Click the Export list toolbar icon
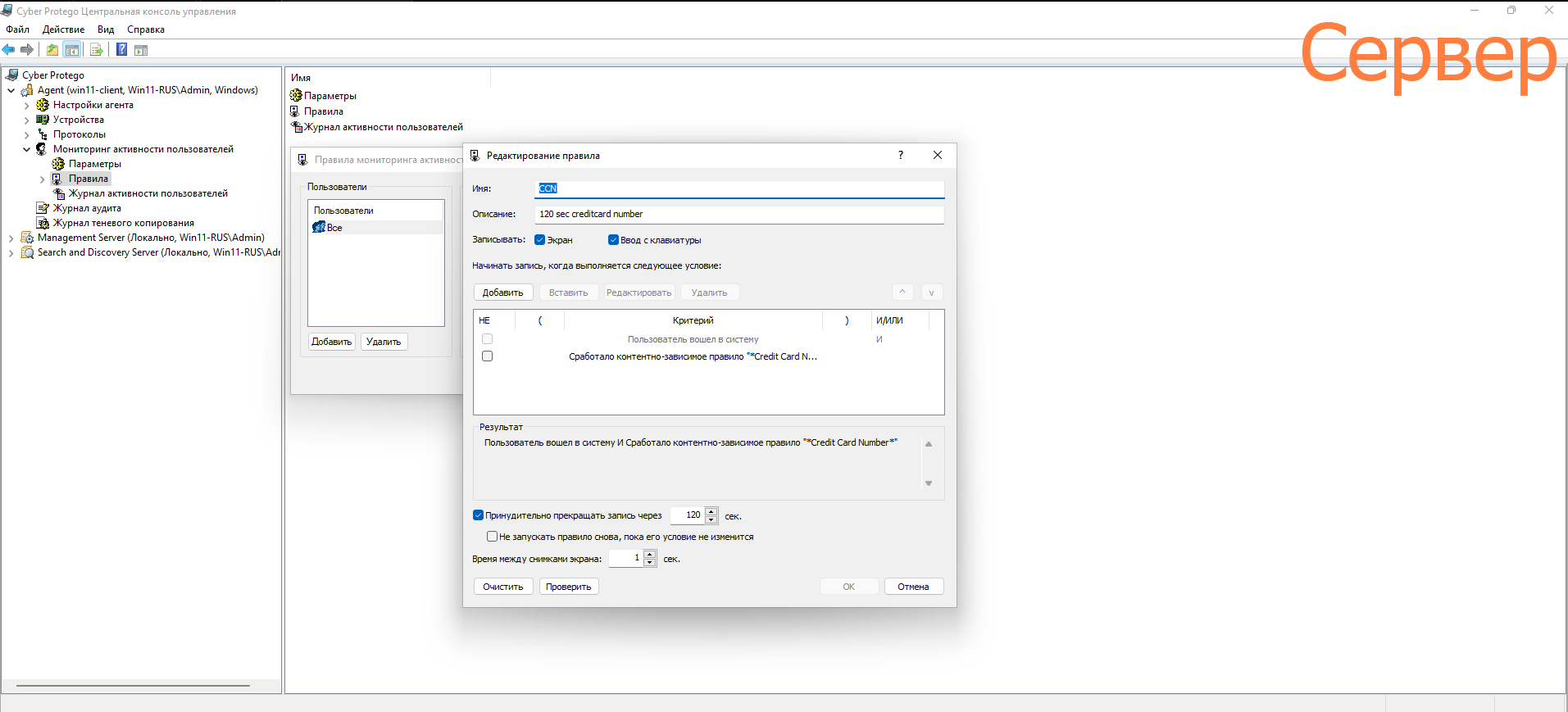This screenshot has width=1568, height=712. click(x=97, y=50)
